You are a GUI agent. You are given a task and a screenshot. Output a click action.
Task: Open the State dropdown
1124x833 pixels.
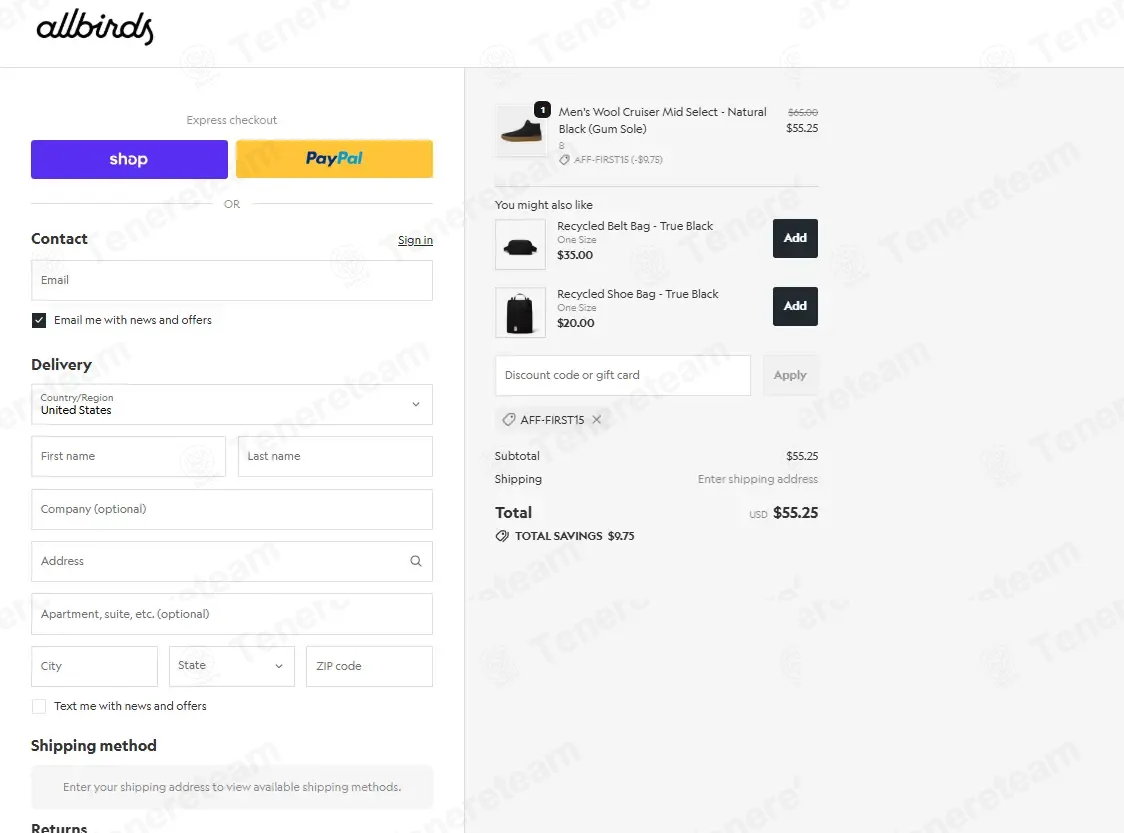[x=232, y=666]
